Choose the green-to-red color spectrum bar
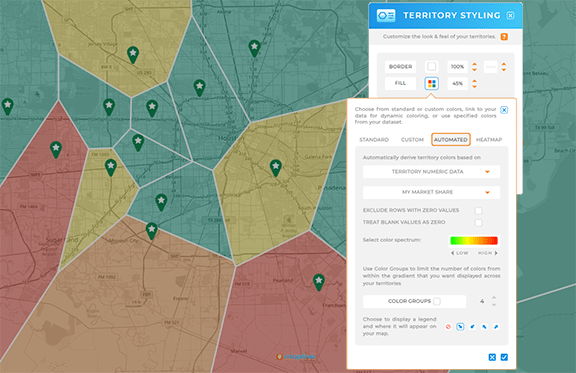The height and width of the screenshot is (373, 576). pyautogui.click(x=474, y=241)
